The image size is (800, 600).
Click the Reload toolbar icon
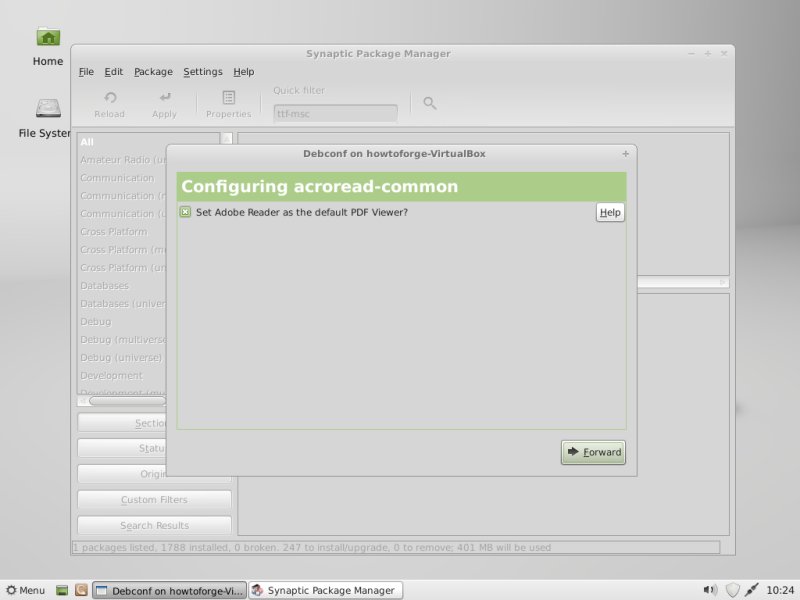[110, 105]
